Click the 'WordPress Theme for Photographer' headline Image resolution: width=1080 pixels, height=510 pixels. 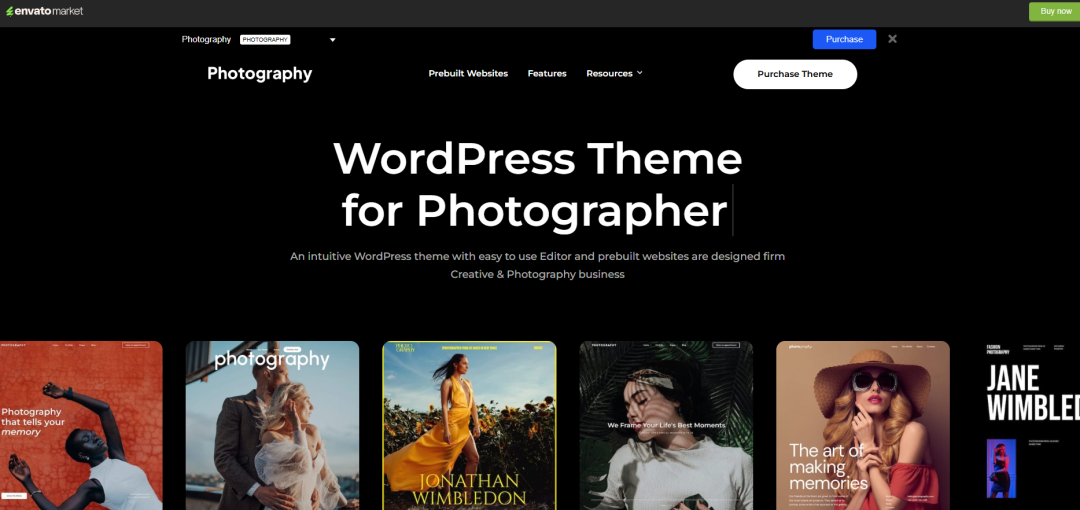pos(537,185)
